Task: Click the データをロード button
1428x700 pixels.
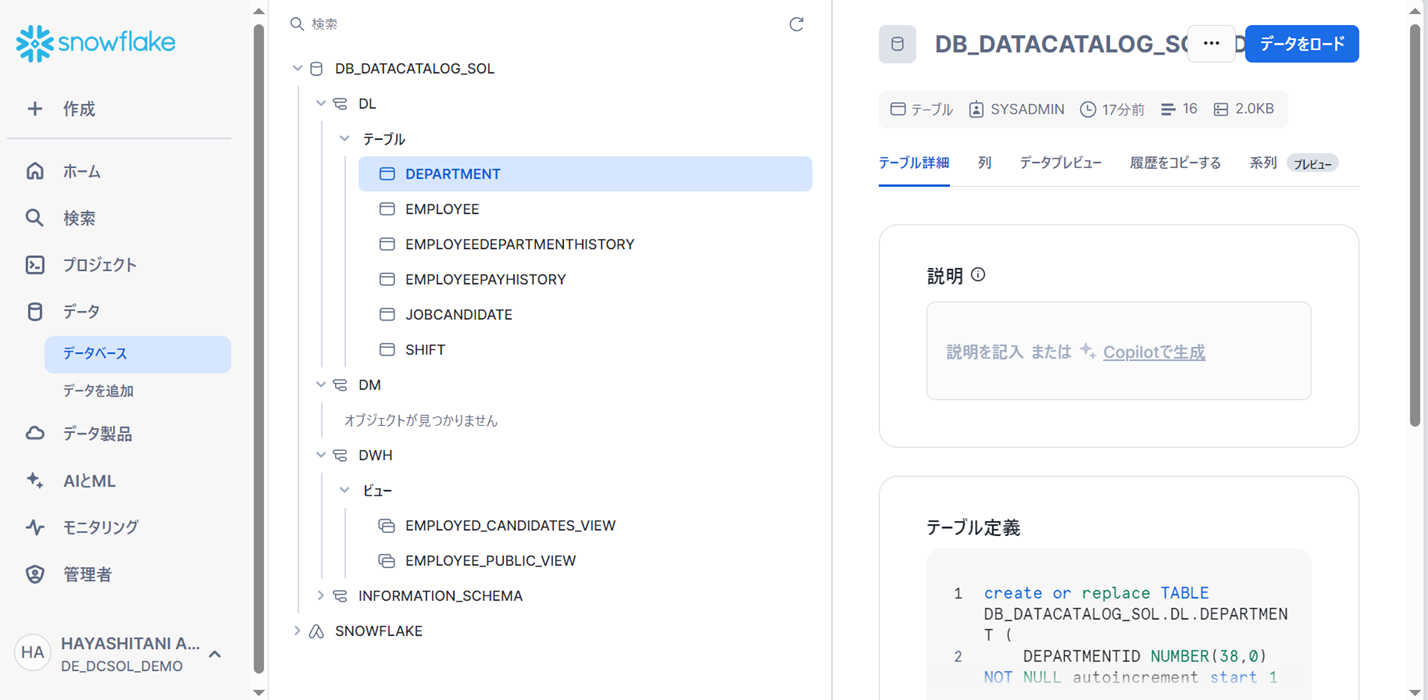Action: [1302, 44]
